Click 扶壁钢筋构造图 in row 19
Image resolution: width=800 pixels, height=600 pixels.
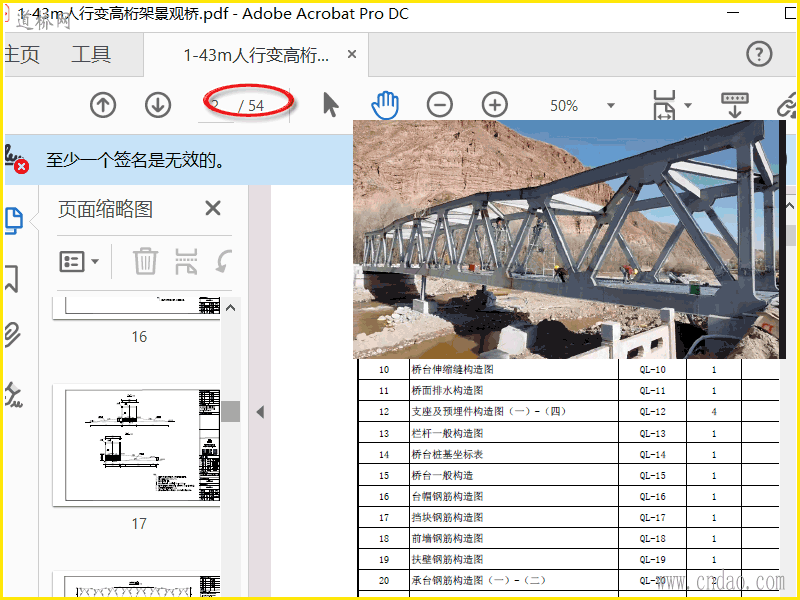click(x=447, y=559)
